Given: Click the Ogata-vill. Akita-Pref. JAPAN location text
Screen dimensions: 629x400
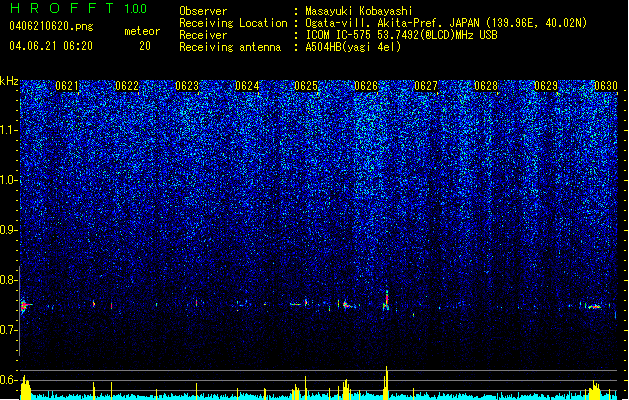Looking at the screenshot, I should (446, 23).
